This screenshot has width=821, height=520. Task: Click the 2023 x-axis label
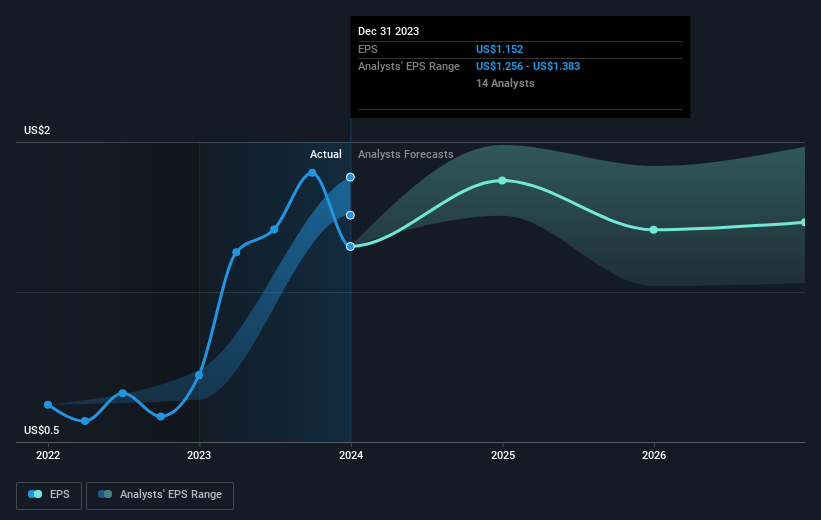point(199,455)
